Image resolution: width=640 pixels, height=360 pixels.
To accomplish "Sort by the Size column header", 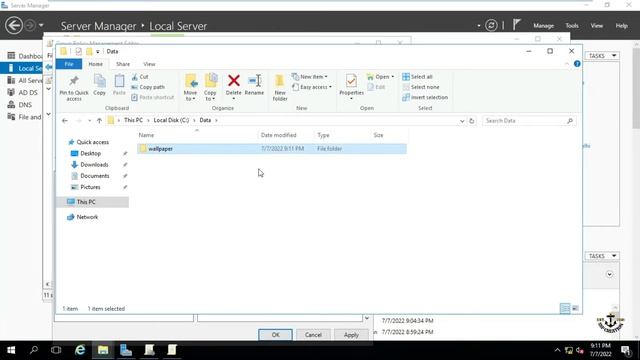I will coord(378,135).
